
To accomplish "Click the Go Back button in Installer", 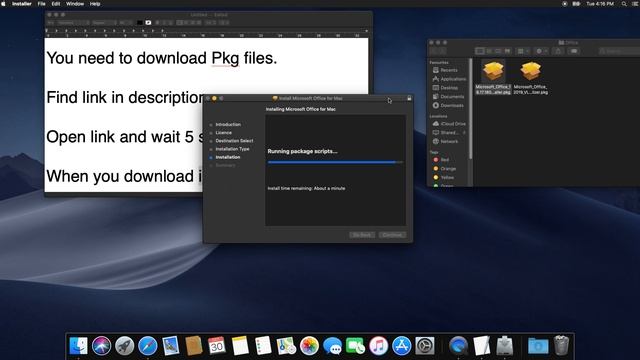I will click(362, 235).
